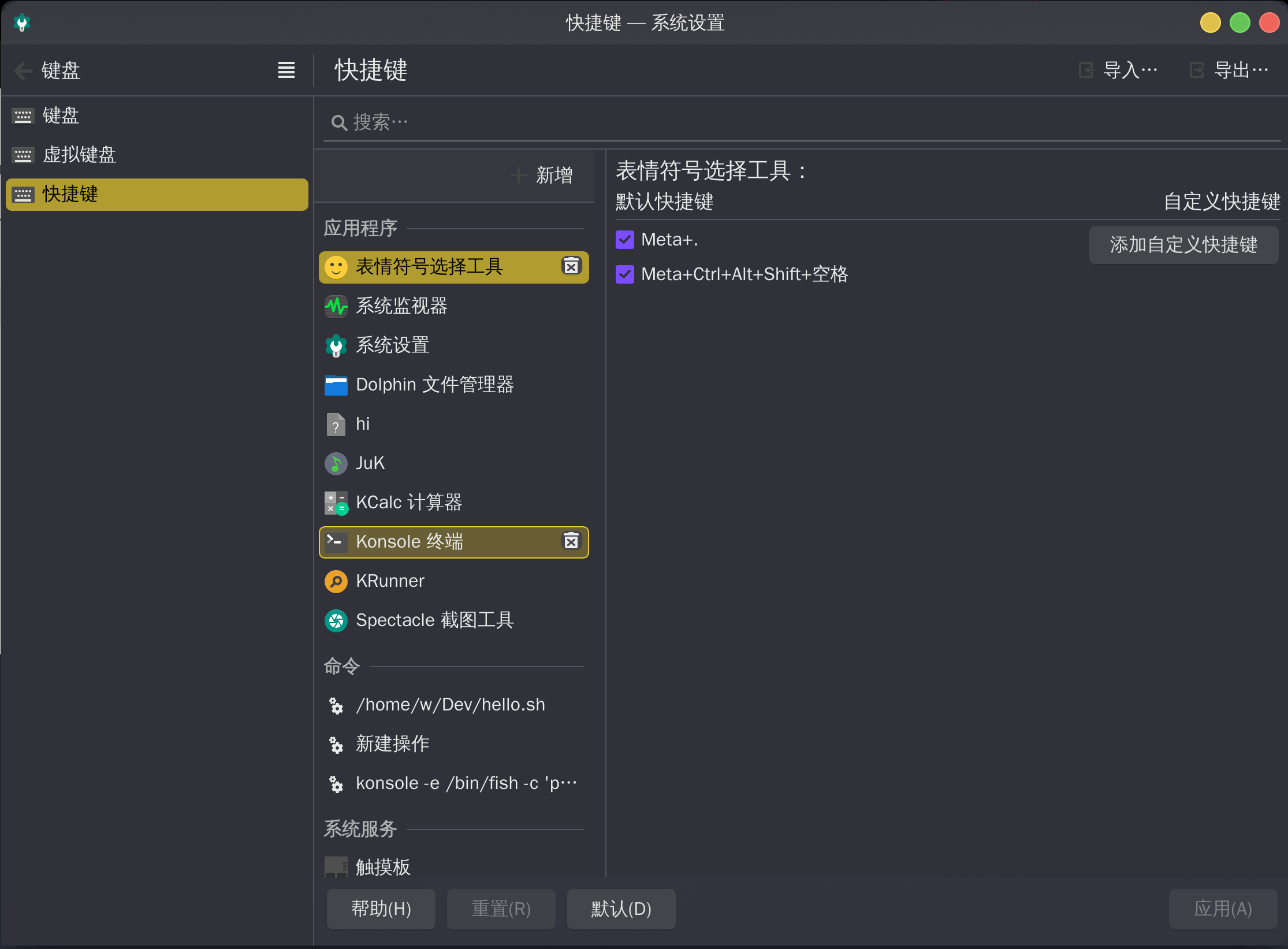
Task: Select 虚拟键盘 in the left sidebar
Action: tap(157, 155)
